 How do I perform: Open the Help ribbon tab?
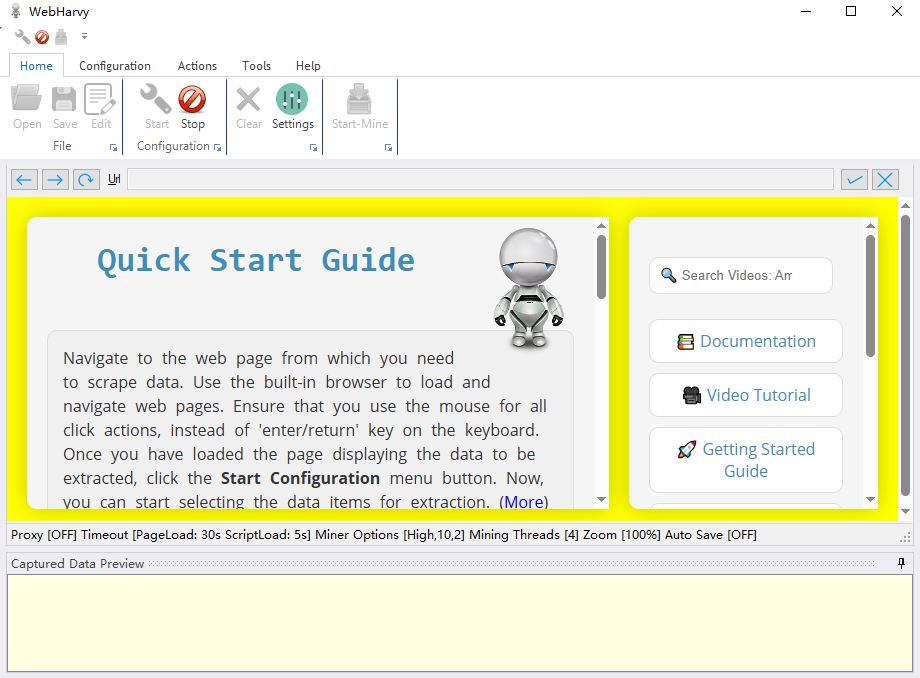[308, 66]
